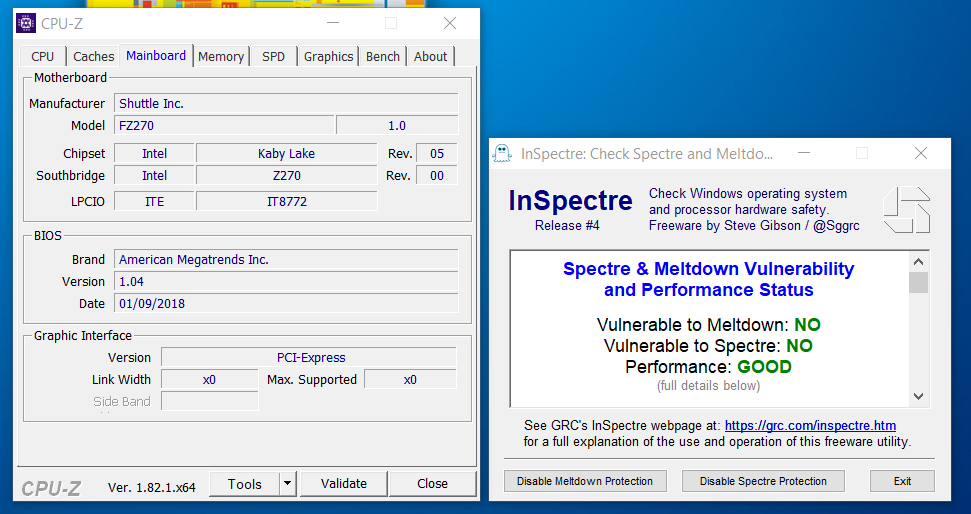Viewport: 971px width, 514px height.
Task: Switch to the Memory tab
Action: click(221, 56)
